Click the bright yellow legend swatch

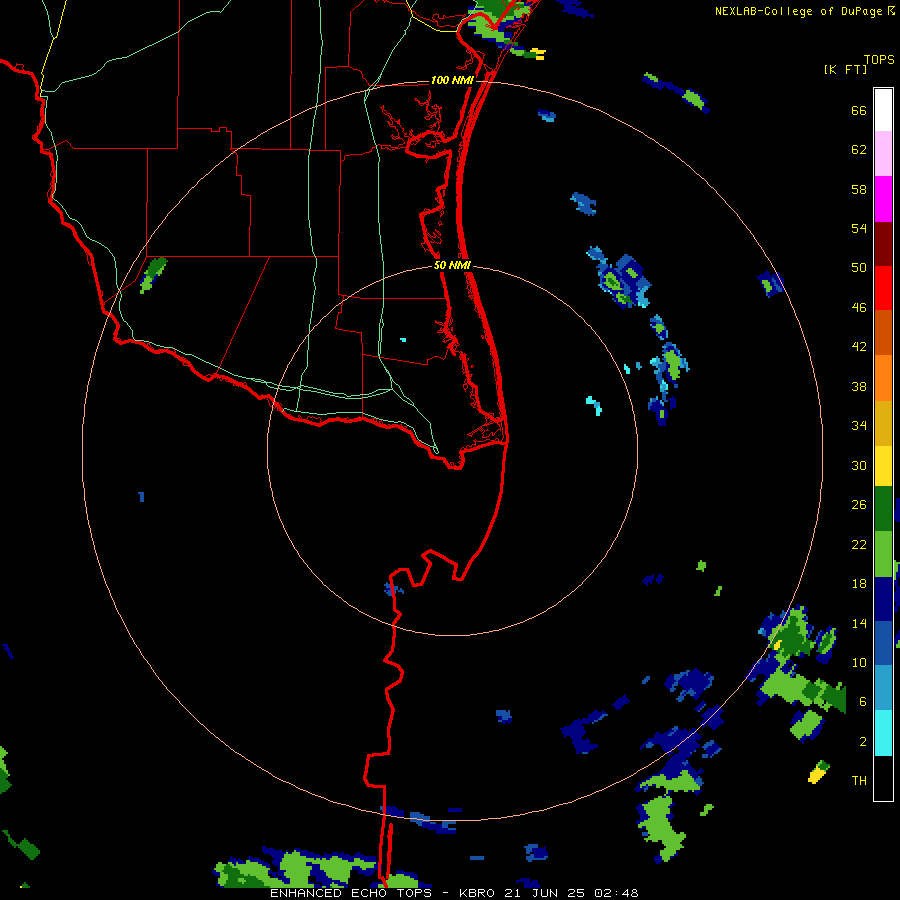pos(883,466)
